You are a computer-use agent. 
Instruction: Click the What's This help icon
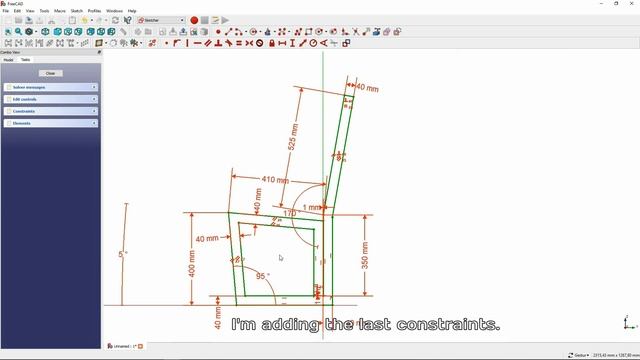click(x=128, y=20)
